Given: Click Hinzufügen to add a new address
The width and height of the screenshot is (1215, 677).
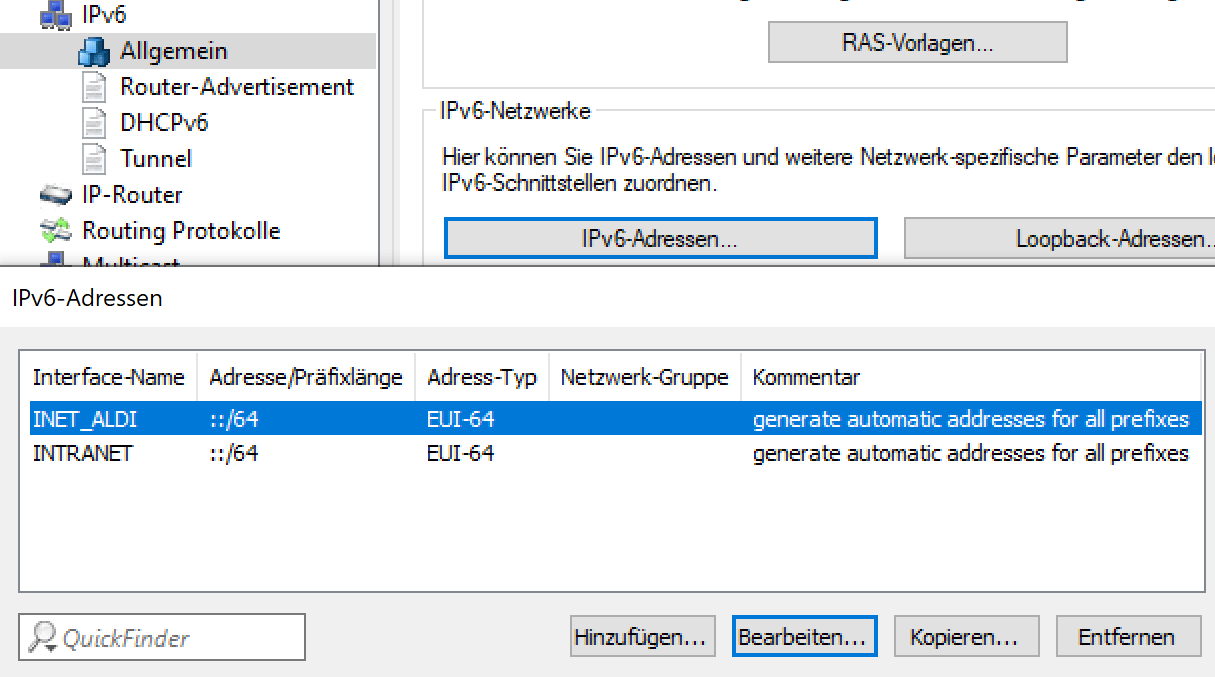Looking at the screenshot, I should (x=643, y=636).
